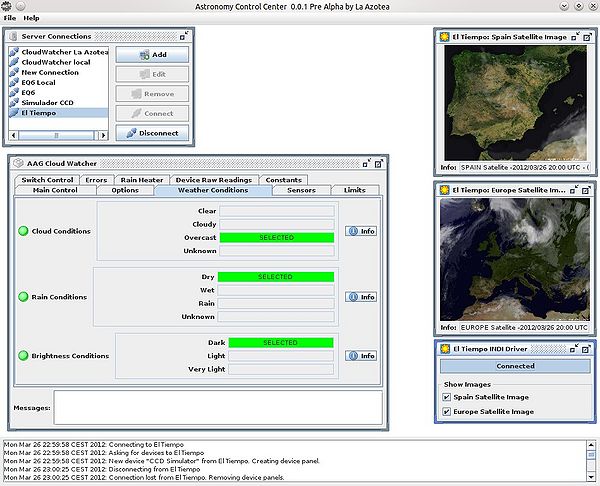600x486 pixels.
Task: Click the Europe satellite image thumbnail
Action: 515,260
